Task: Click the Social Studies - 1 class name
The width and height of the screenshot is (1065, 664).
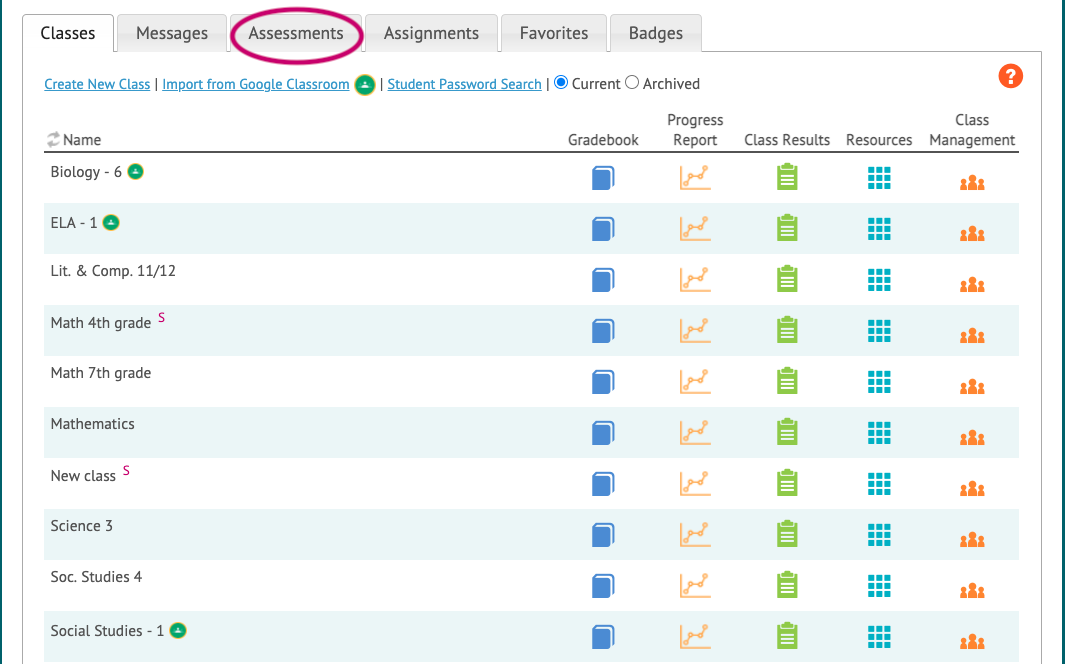Action: pos(107,631)
